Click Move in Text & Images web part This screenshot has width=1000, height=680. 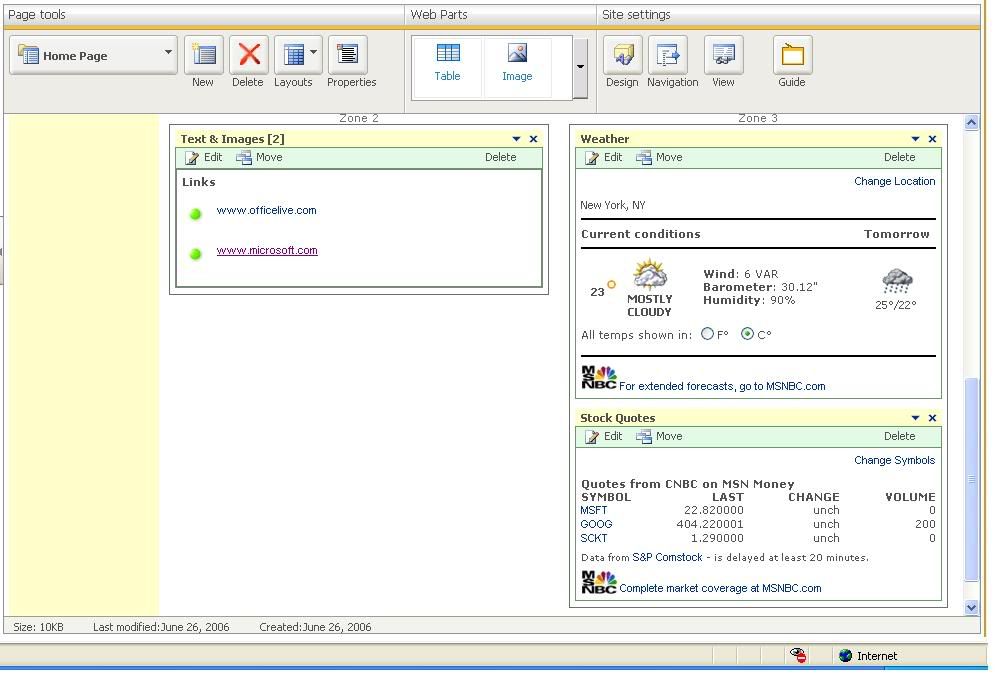[259, 158]
